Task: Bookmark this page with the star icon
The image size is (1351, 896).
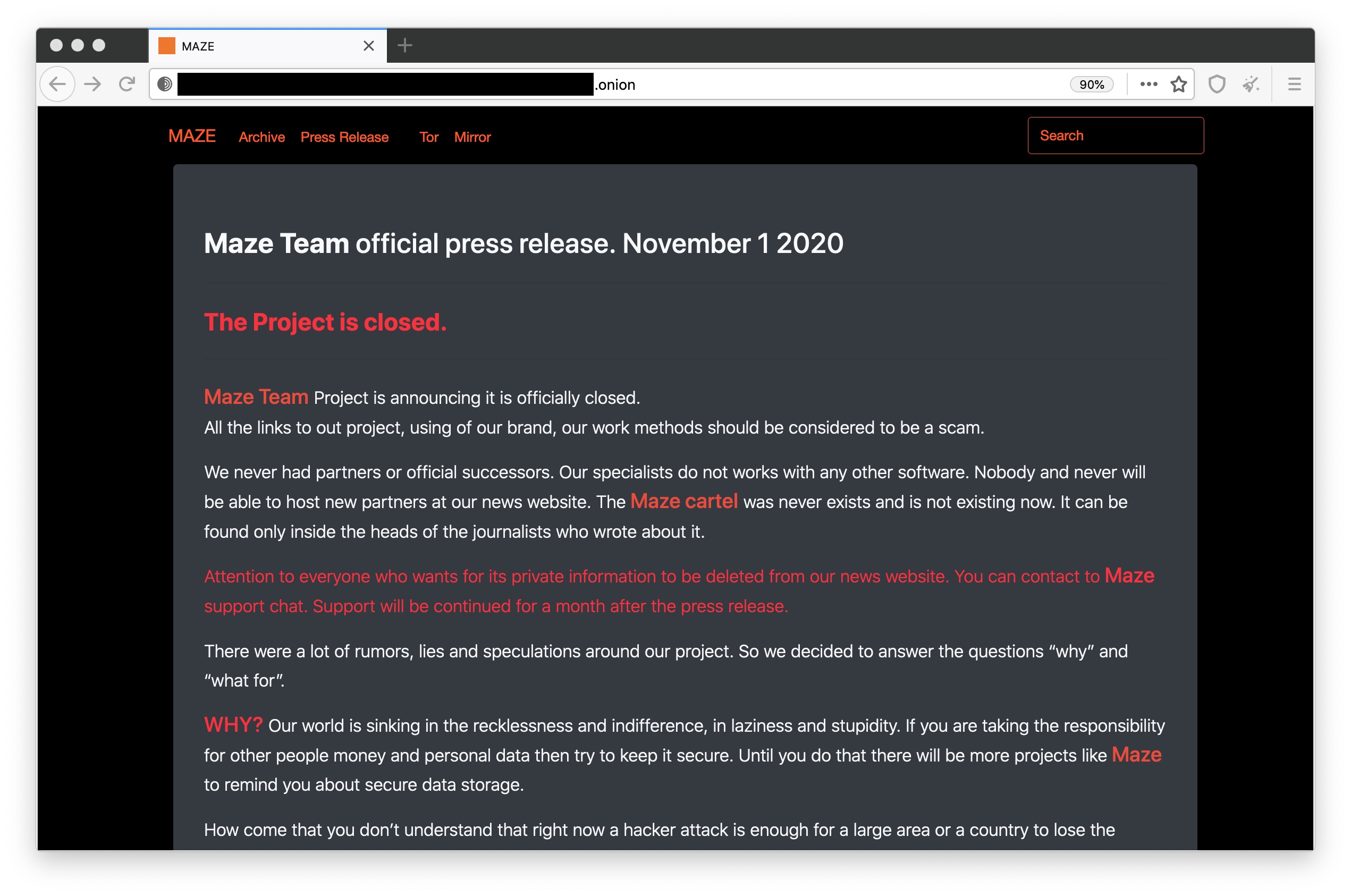Action: [x=1178, y=84]
